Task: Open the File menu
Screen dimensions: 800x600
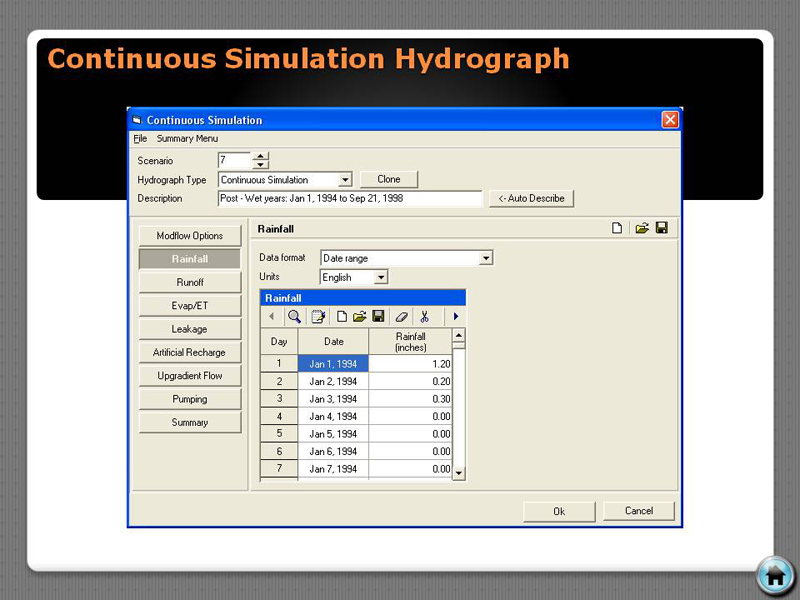Action: pyautogui.click(x=140, y=139)
